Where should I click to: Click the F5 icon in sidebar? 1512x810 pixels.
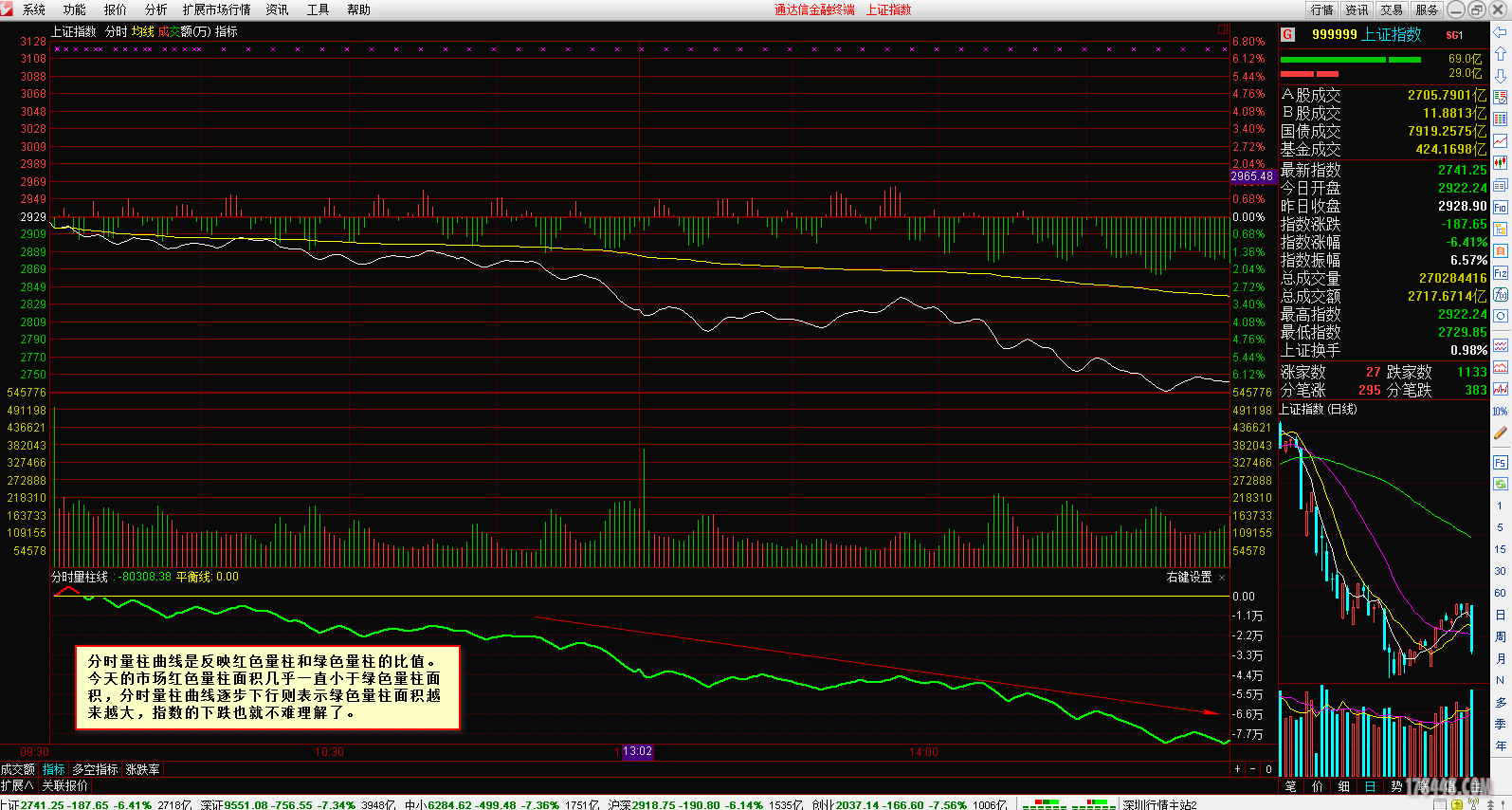(1501, 462)
